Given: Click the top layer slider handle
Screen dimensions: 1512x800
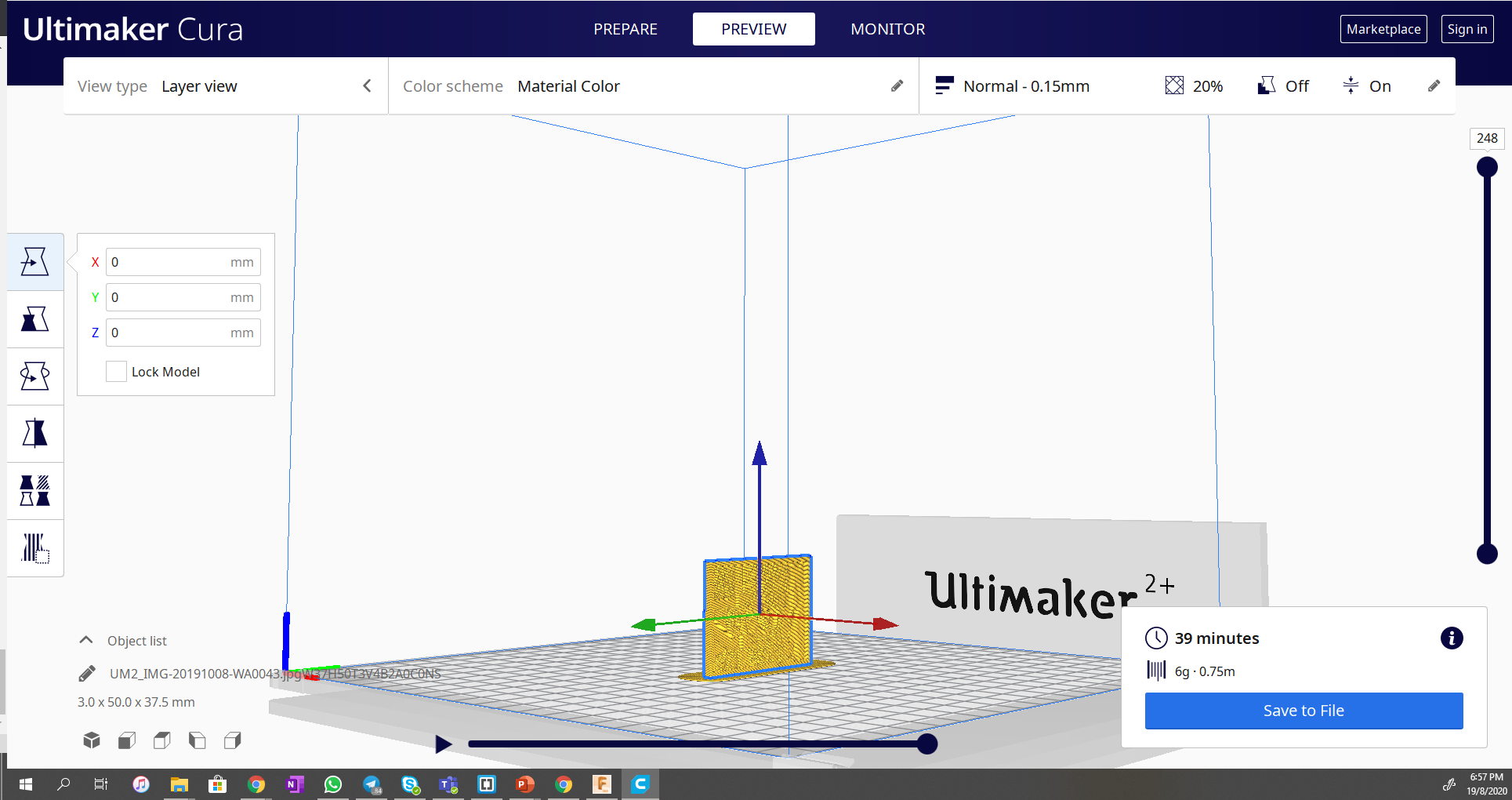Looking at the screenshot, I should tap(1487, 167).
